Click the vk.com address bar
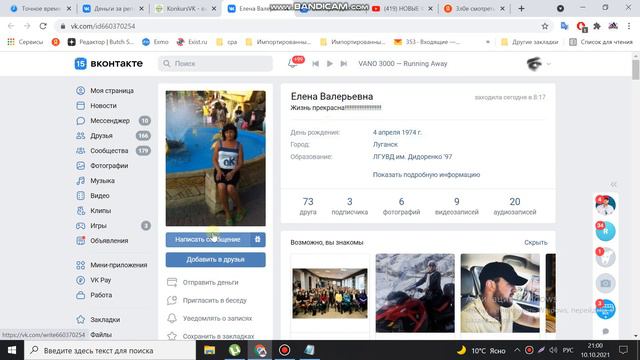The height and width of the screenshot is (360, 640). click(x=302, y=26)
